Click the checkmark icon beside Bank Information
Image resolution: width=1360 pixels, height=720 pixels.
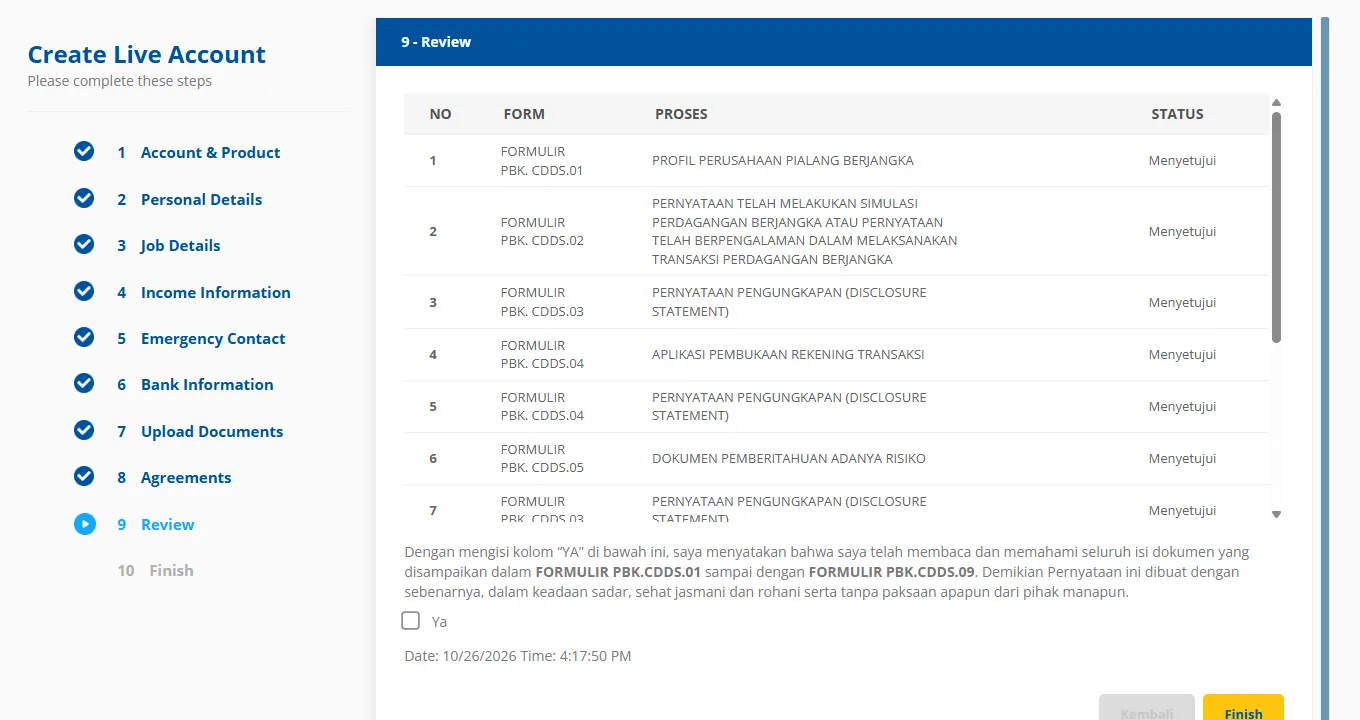(x=84, y=383)
